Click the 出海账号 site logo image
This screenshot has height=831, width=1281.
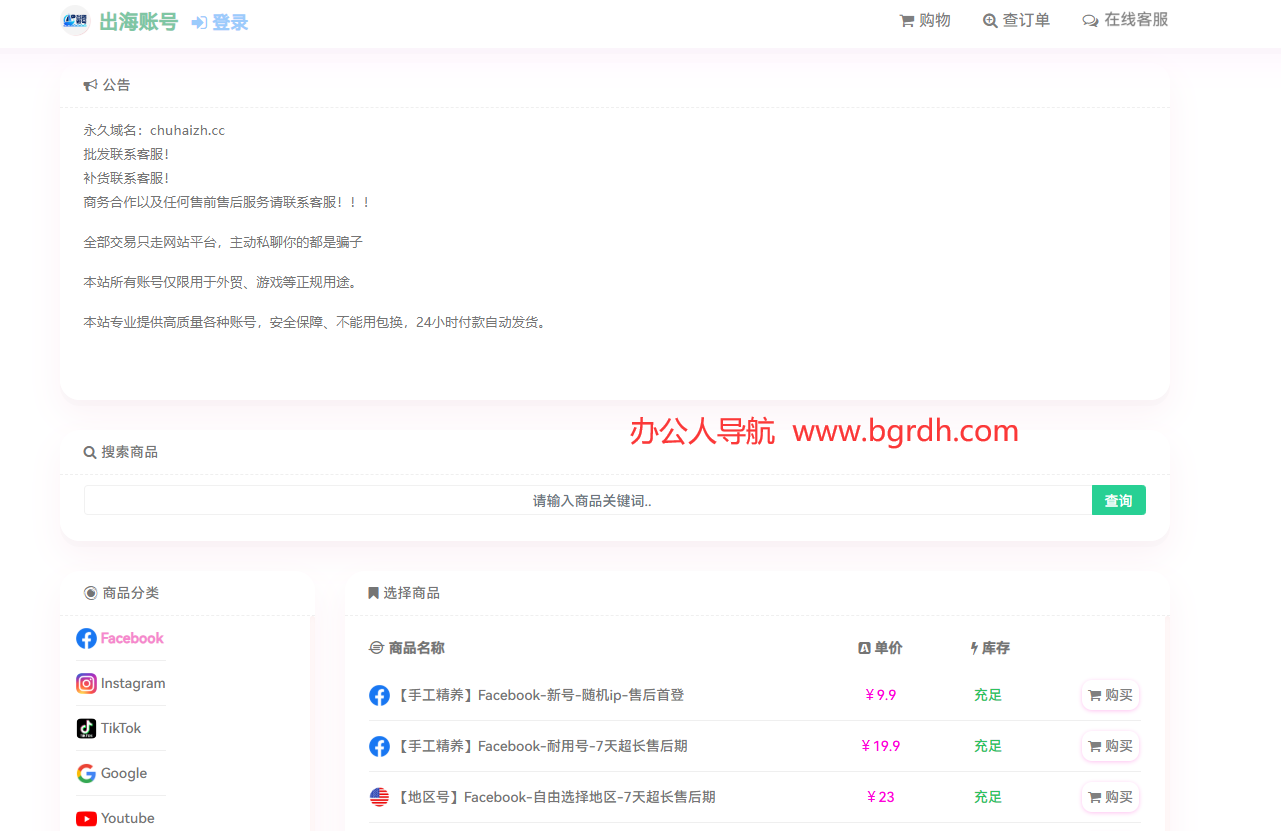point(75,21)
